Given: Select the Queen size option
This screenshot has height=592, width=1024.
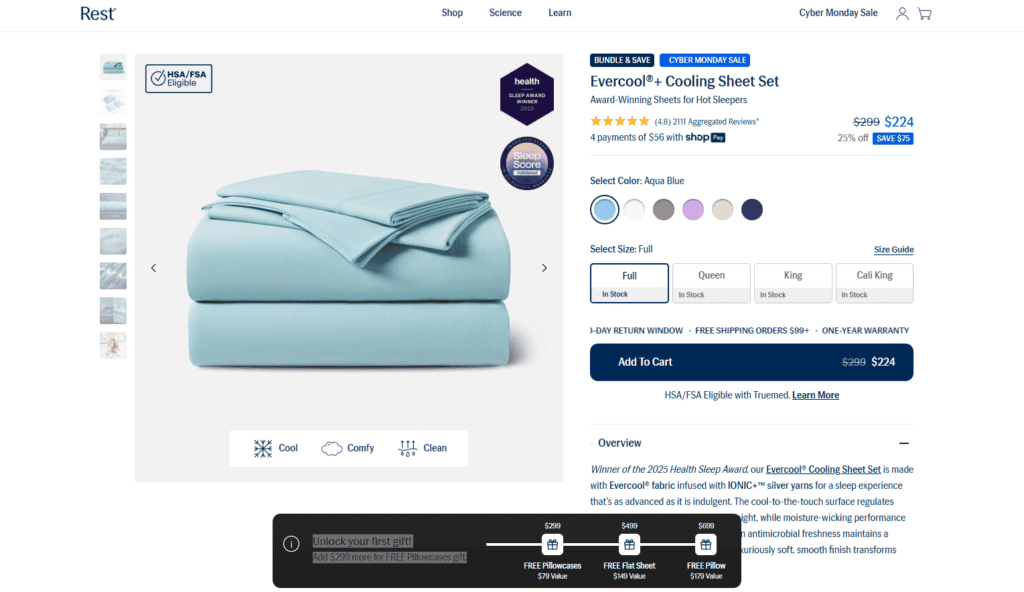Looking at the screenshot, I should 711,283.
